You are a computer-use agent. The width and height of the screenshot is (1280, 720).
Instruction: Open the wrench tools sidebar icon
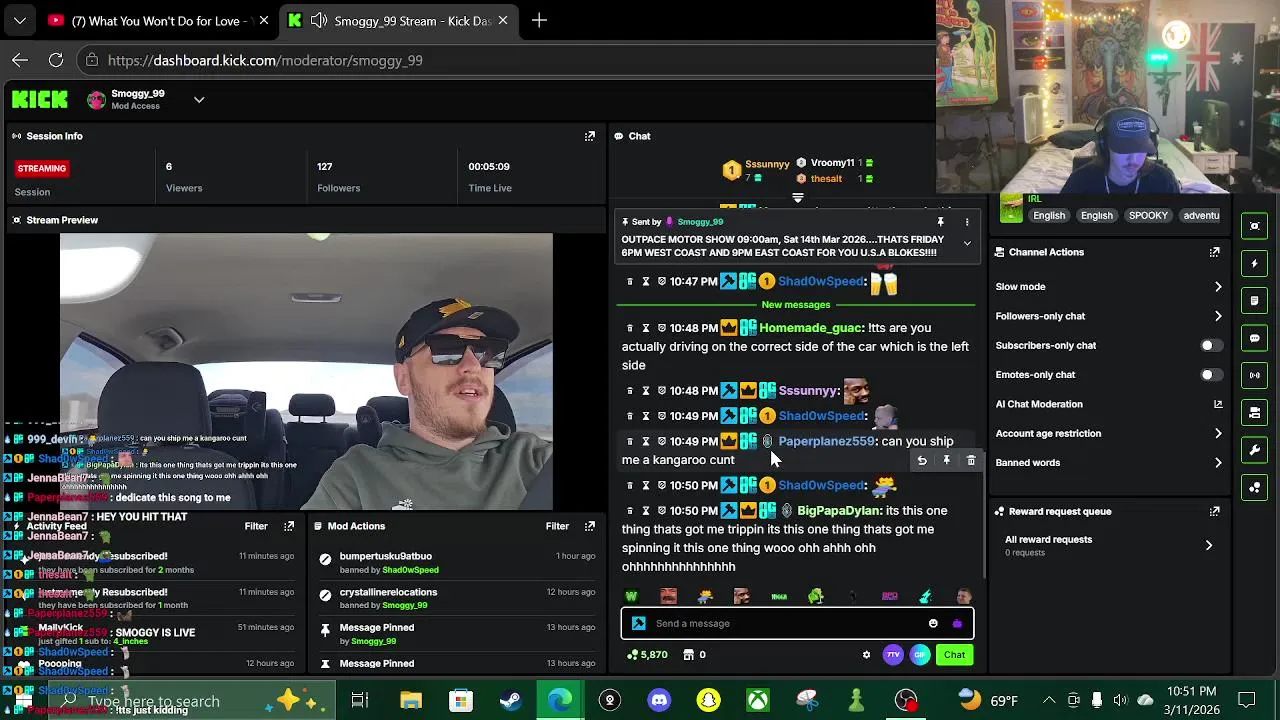coord(1255,450)
